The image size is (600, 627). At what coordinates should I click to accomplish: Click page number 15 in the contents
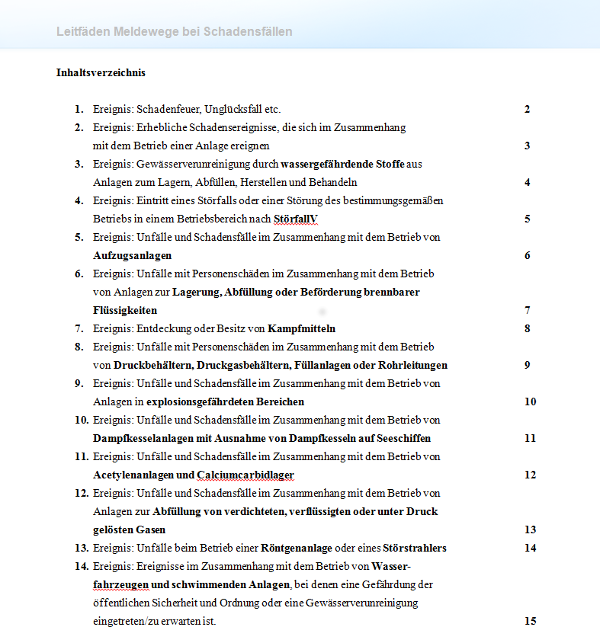click(530, 621)
